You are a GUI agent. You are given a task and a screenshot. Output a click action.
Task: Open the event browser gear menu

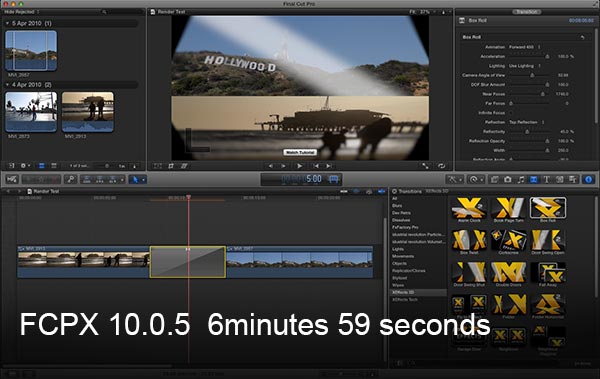pos(25,166)
